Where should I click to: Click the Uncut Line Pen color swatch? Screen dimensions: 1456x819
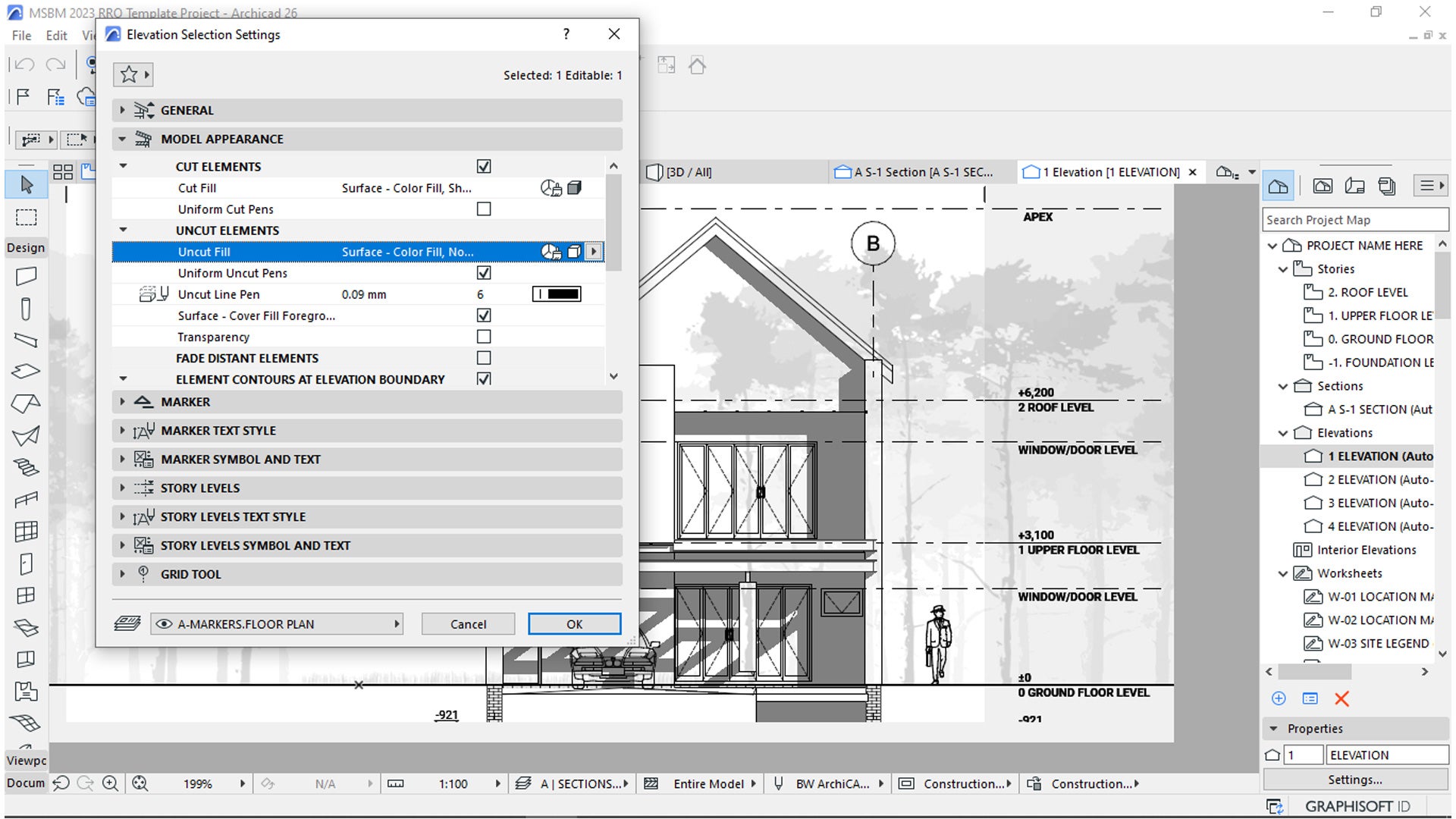556,293
